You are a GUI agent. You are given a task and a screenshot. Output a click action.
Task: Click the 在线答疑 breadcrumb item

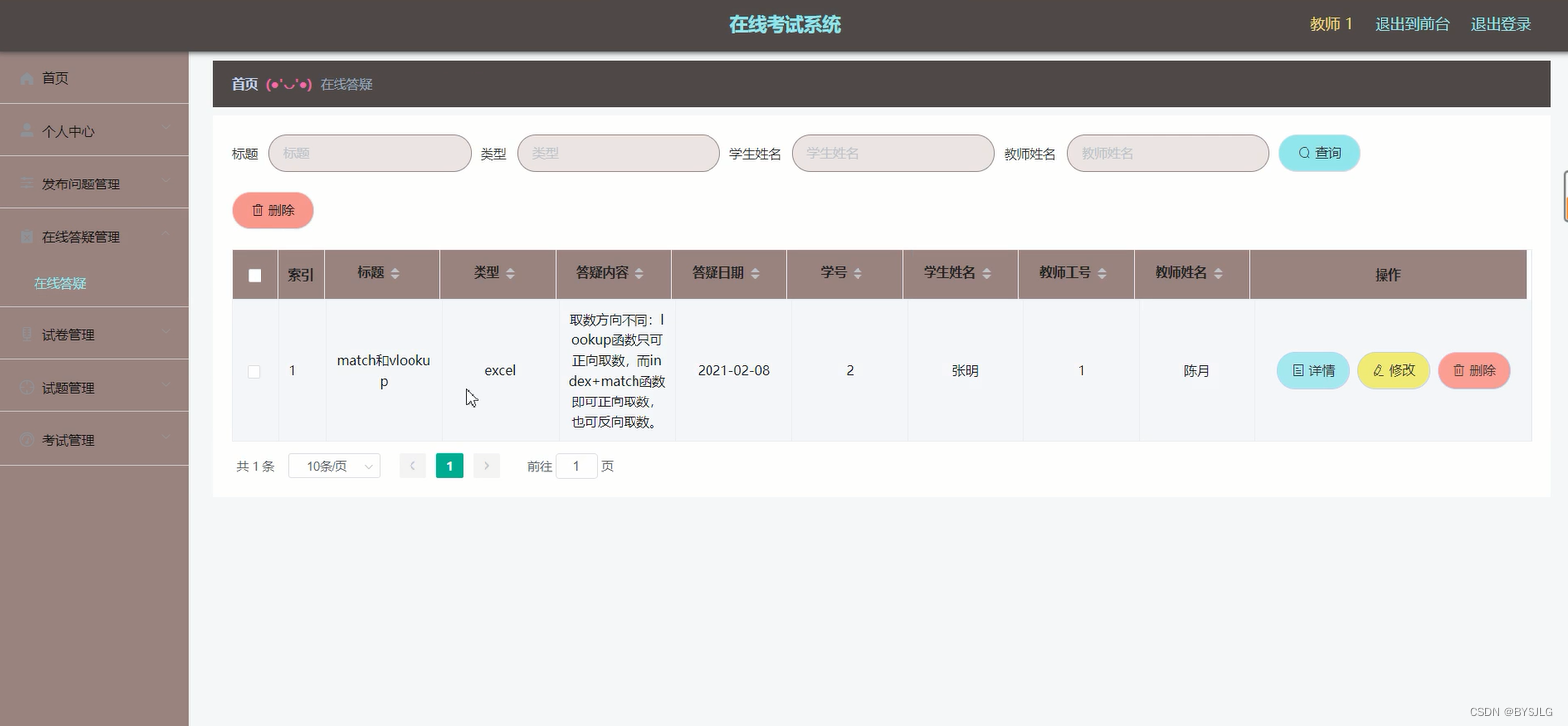point(346,84)
